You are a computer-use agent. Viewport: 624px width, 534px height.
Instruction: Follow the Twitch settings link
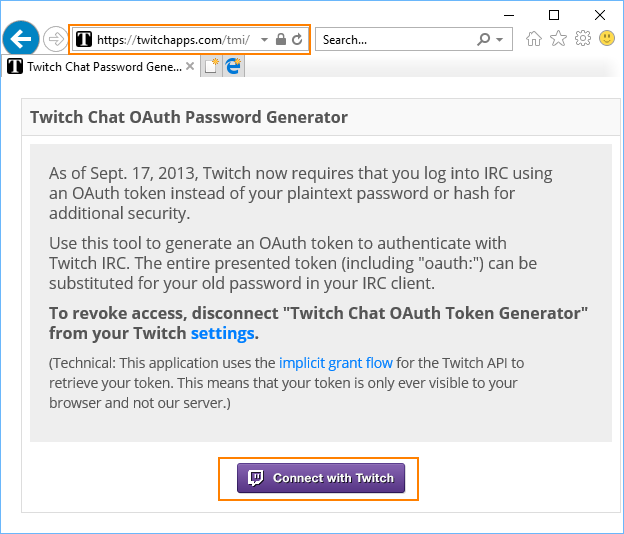click(222, 333)
